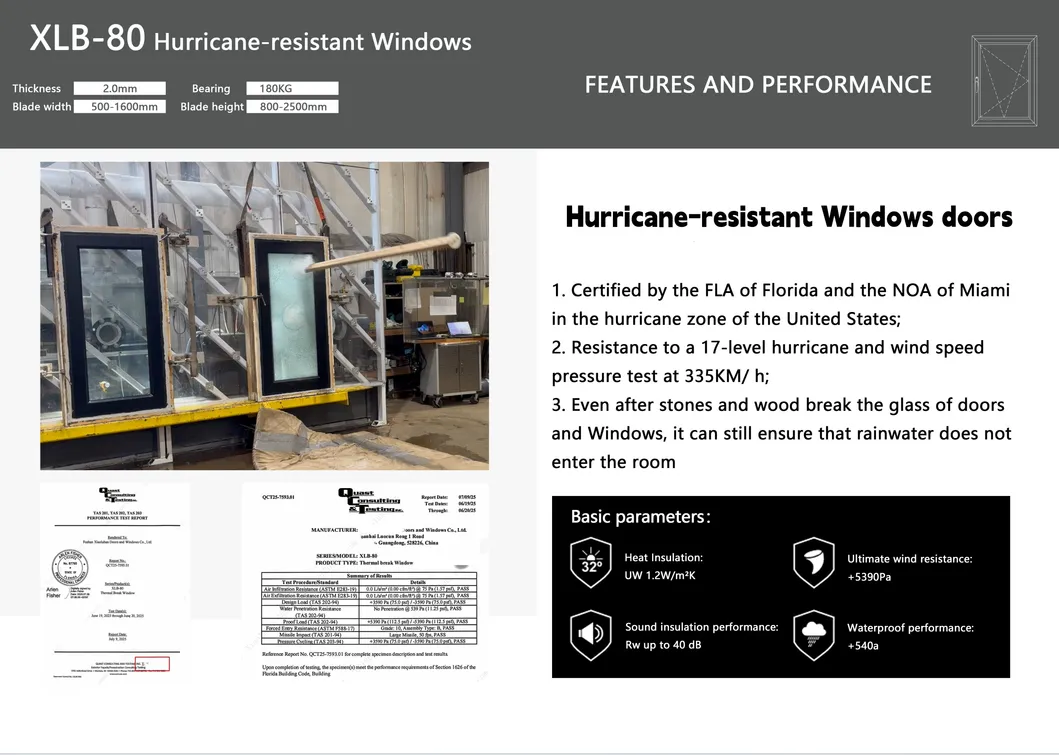Image resolution: width=1059 pixels, height=755 pixels.
Task: Click the Blade height label
Action: [x=211, y=107]
